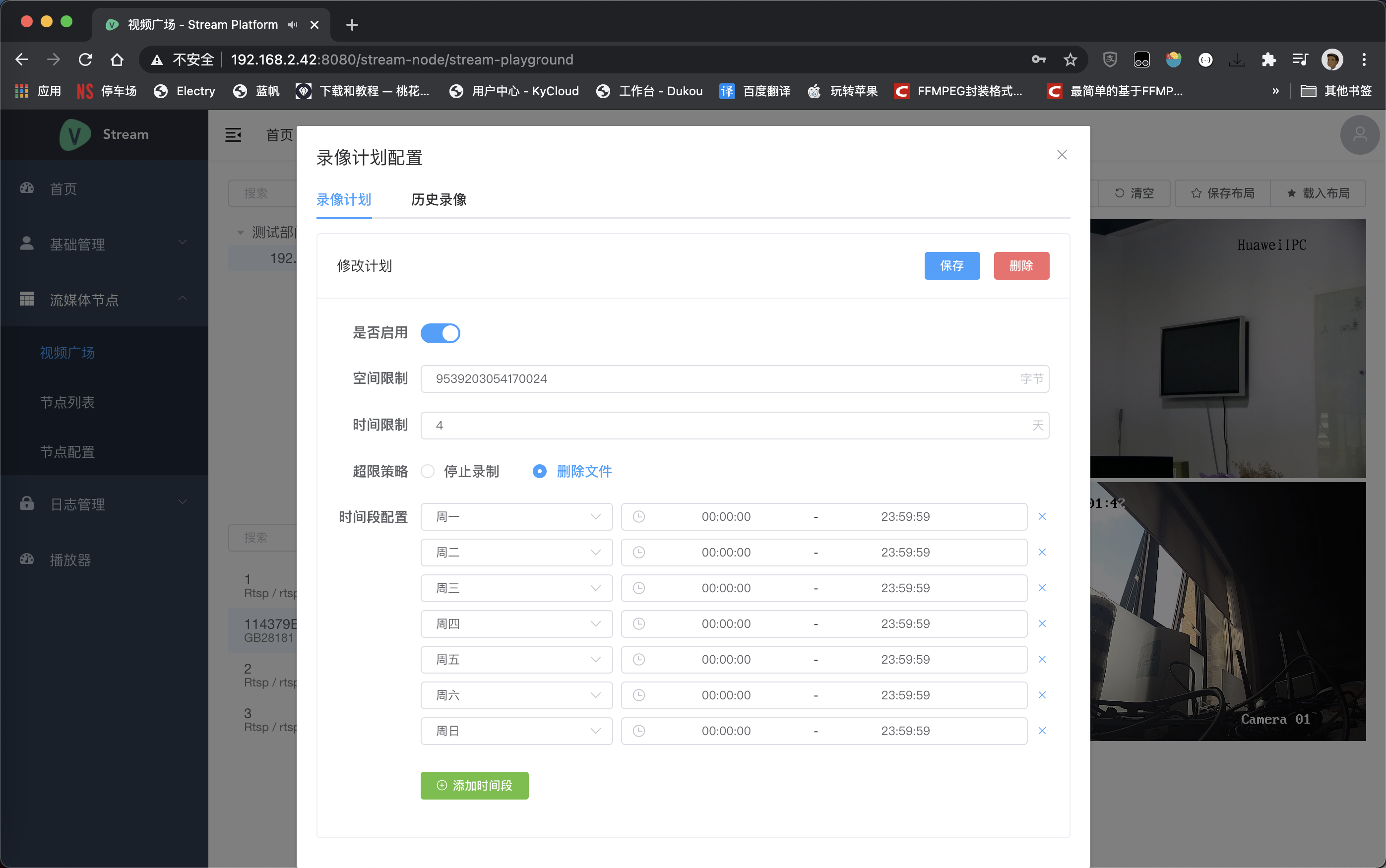Click the user avatar icon top right
1386x868 pixels.
click(1359, 135)
